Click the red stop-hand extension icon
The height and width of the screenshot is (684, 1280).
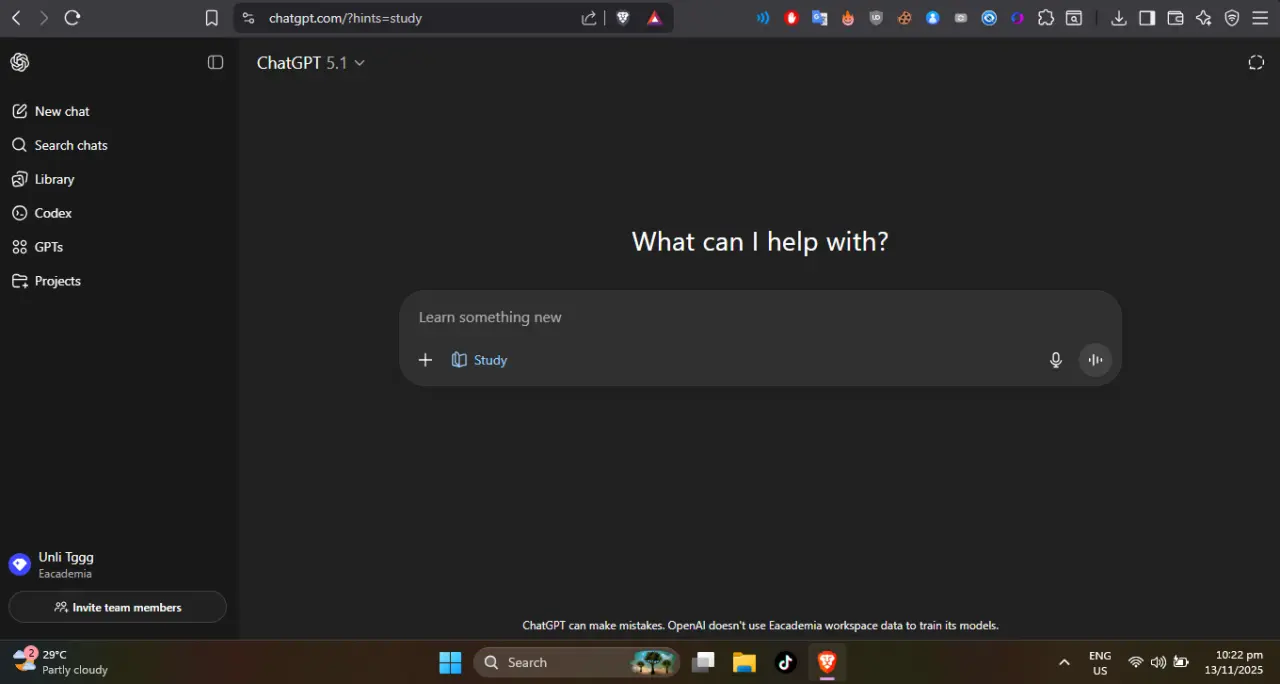click(792, 18)
